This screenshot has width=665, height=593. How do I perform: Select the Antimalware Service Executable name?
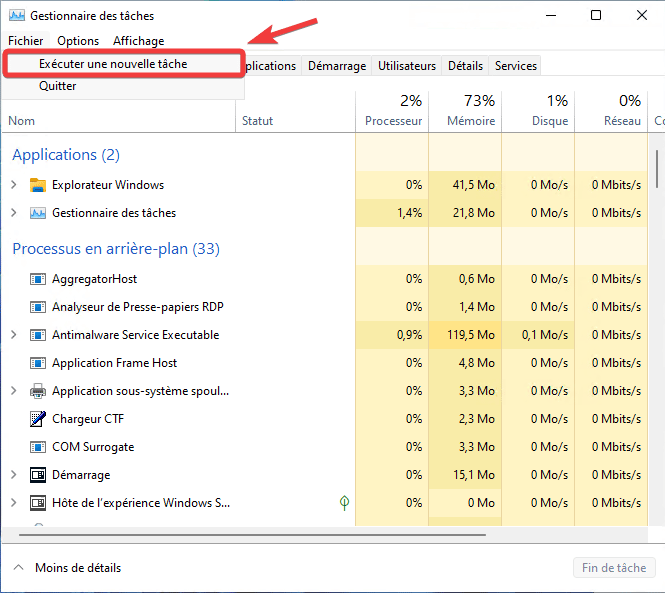136,335
